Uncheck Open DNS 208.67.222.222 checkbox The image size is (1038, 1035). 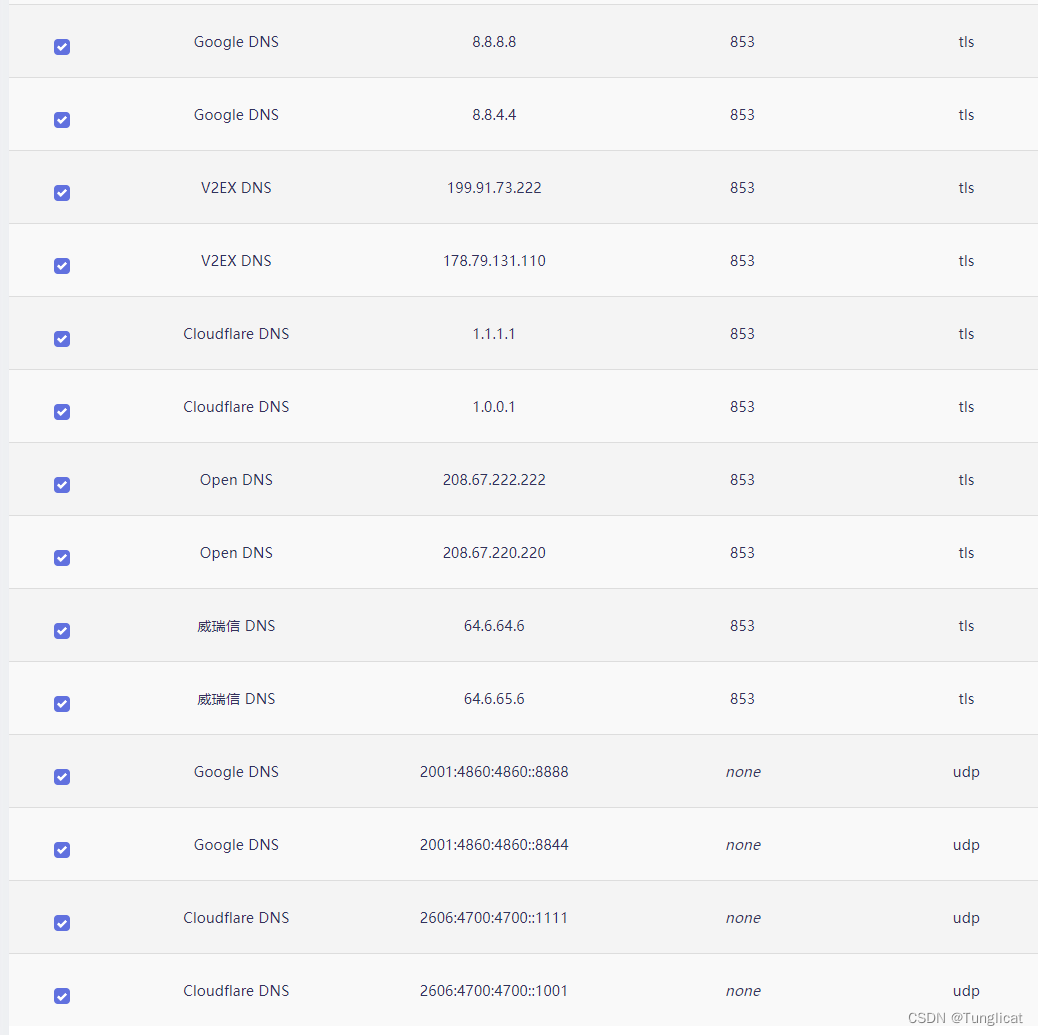(62, 485)
